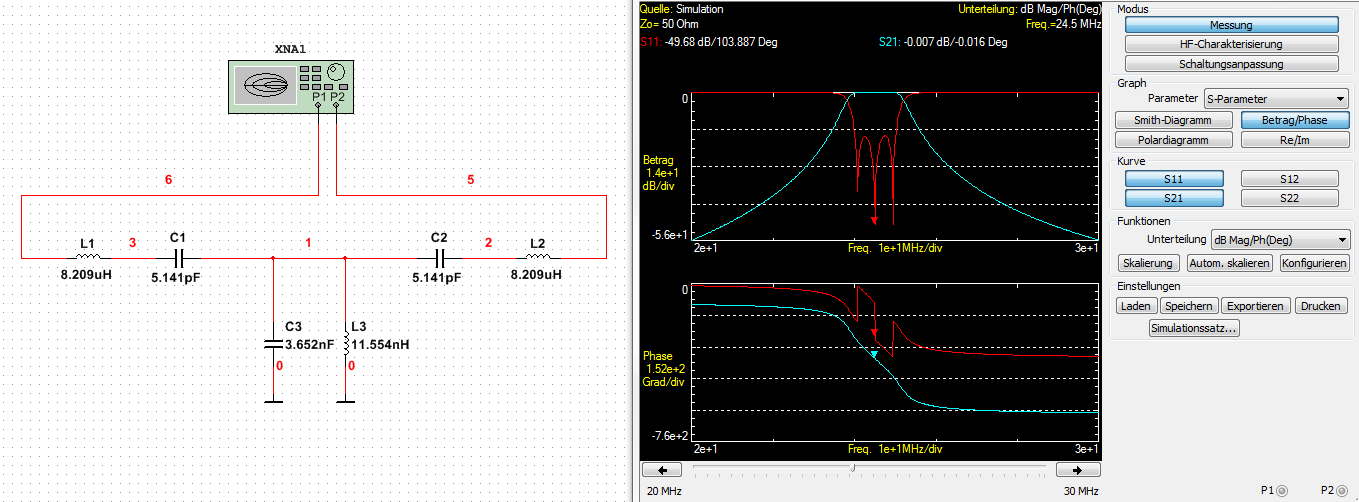
Task: Click the P2 port indicator
Action: pyautogui.click(x=1342, y=490)
